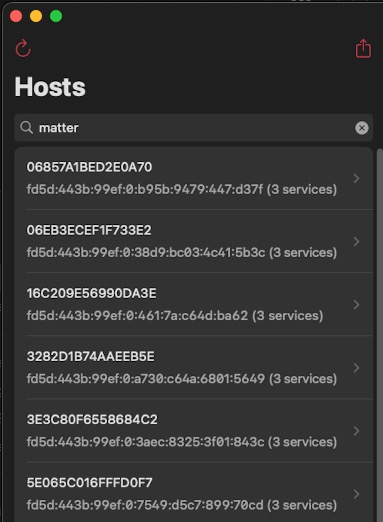Click the red refresh icon

(23, 49)
